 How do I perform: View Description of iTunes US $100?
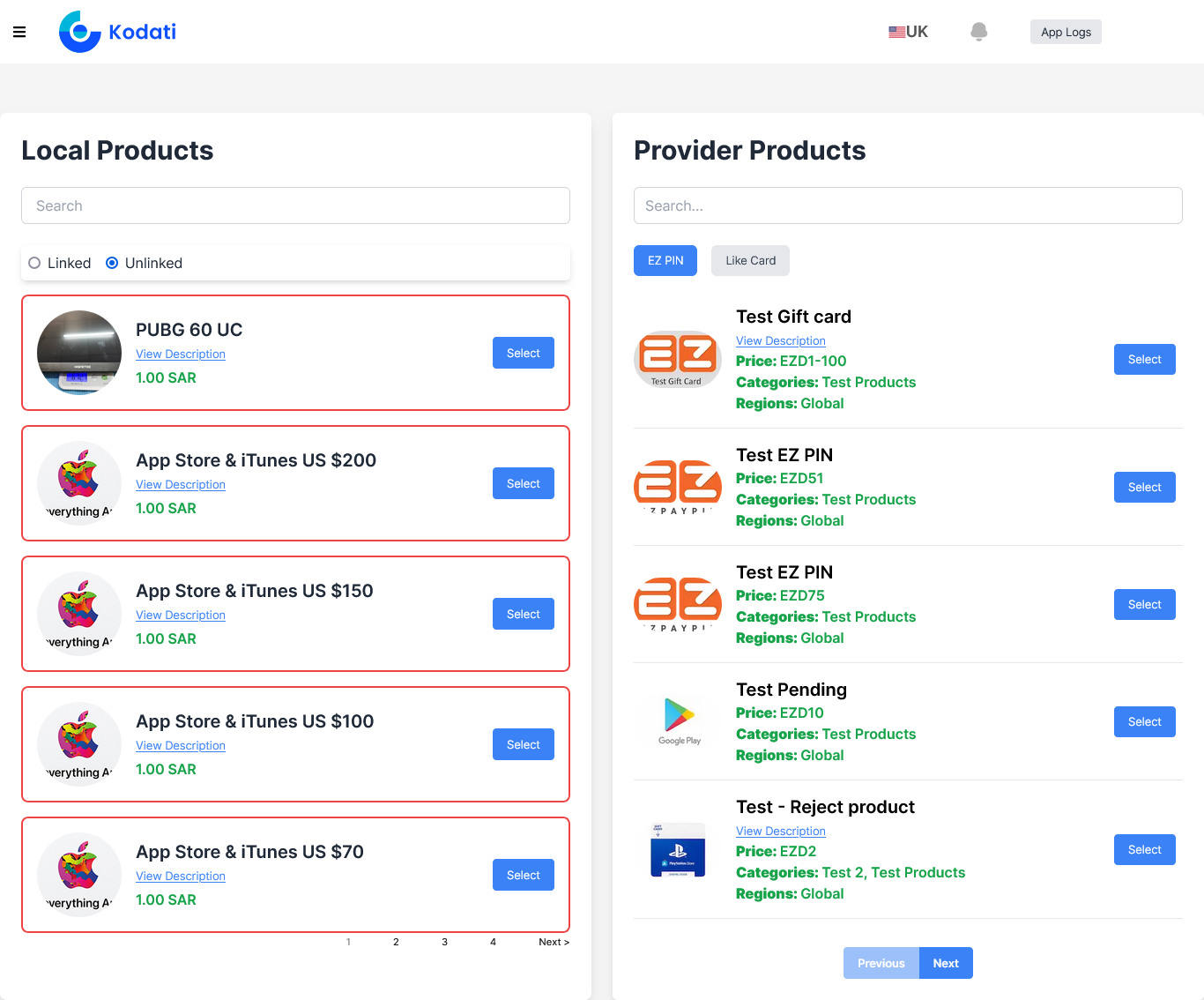pyautogui.click(x=181, y=745)
